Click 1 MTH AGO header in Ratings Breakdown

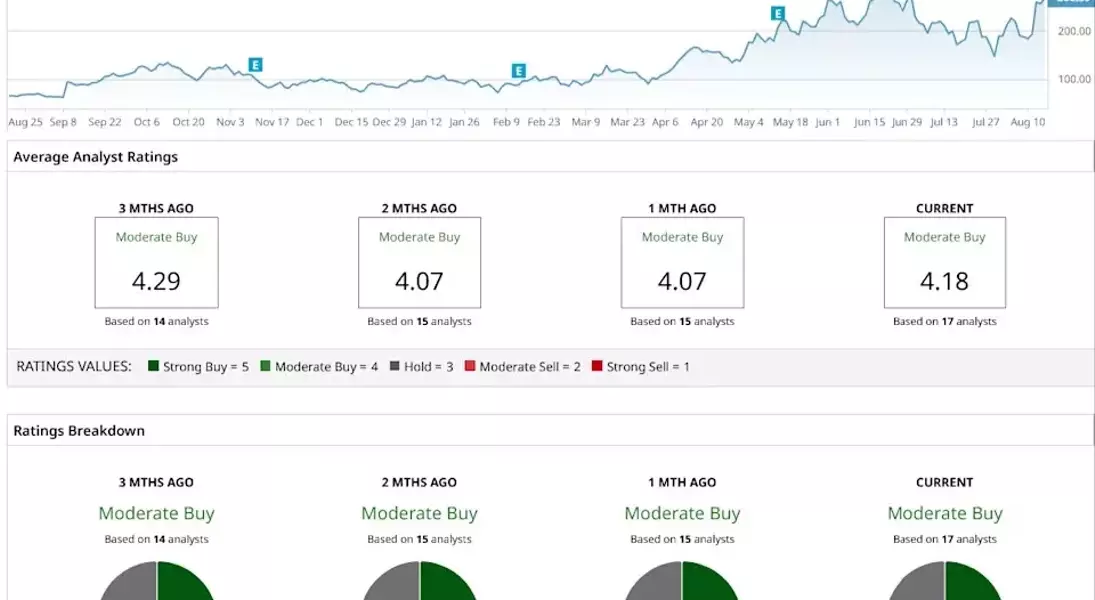click(682, 483)
